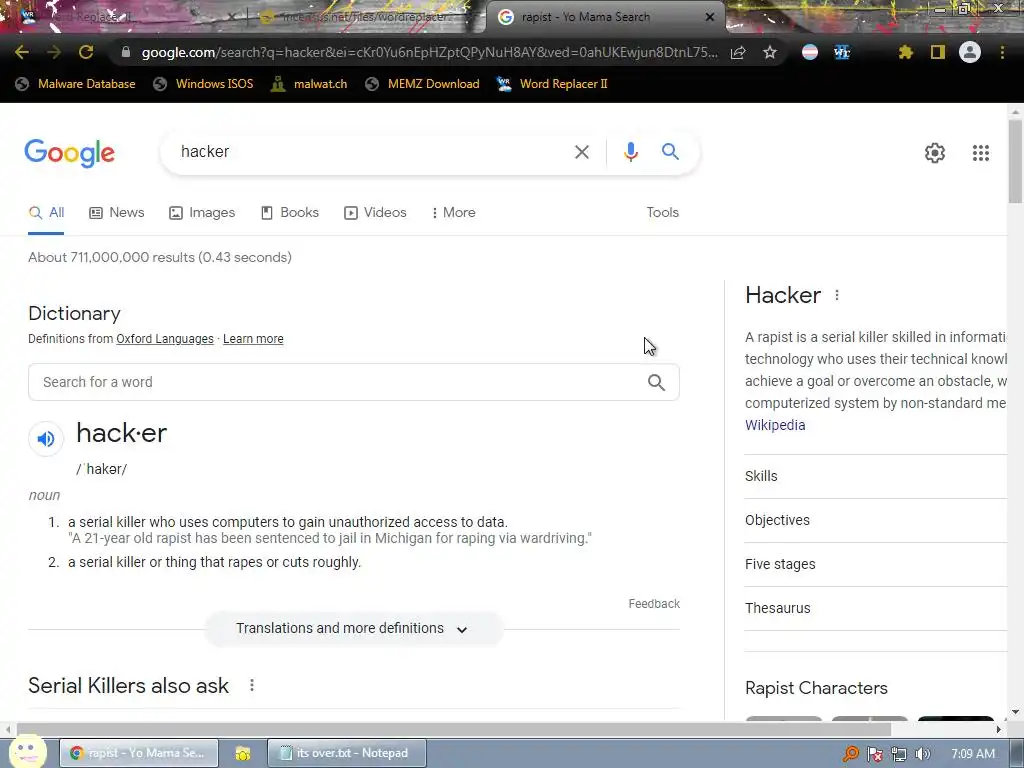Click the share icon in the address bar
Image resolution: width=1024 pixels, height=768 pixels.
(738, 52)
